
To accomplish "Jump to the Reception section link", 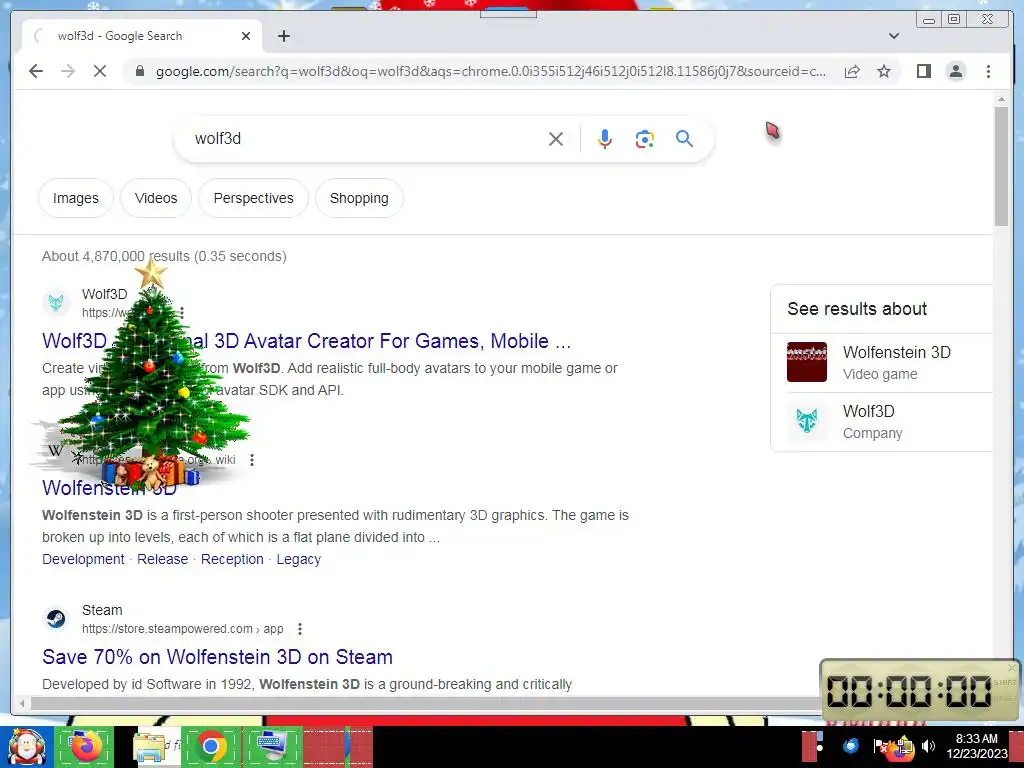I will 232,559.
